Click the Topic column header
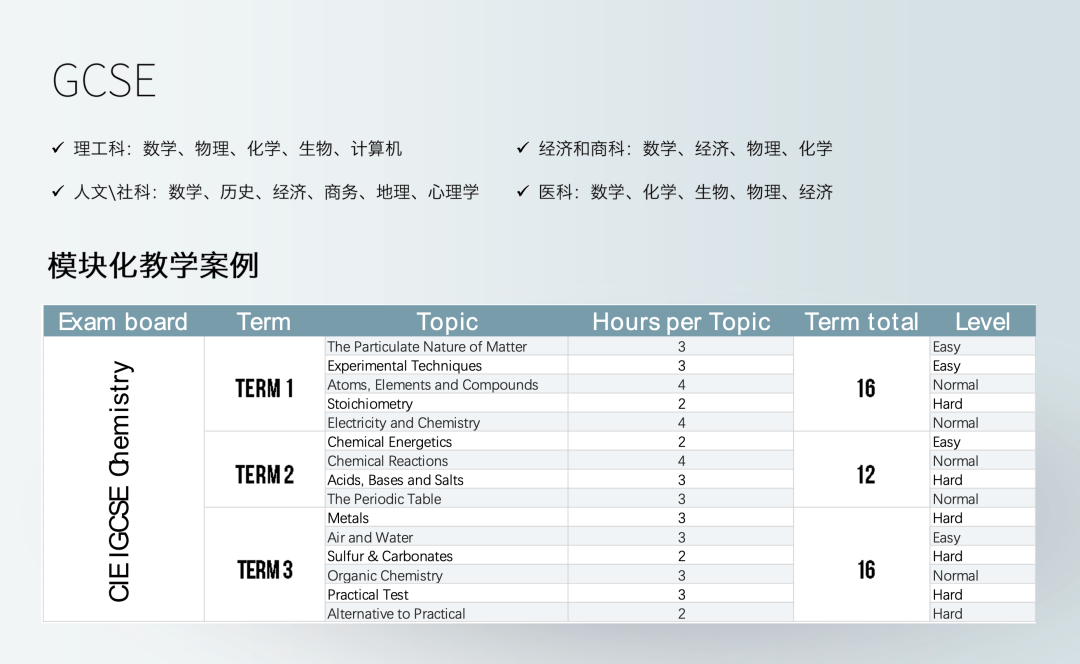 click(x=447, y=322)
